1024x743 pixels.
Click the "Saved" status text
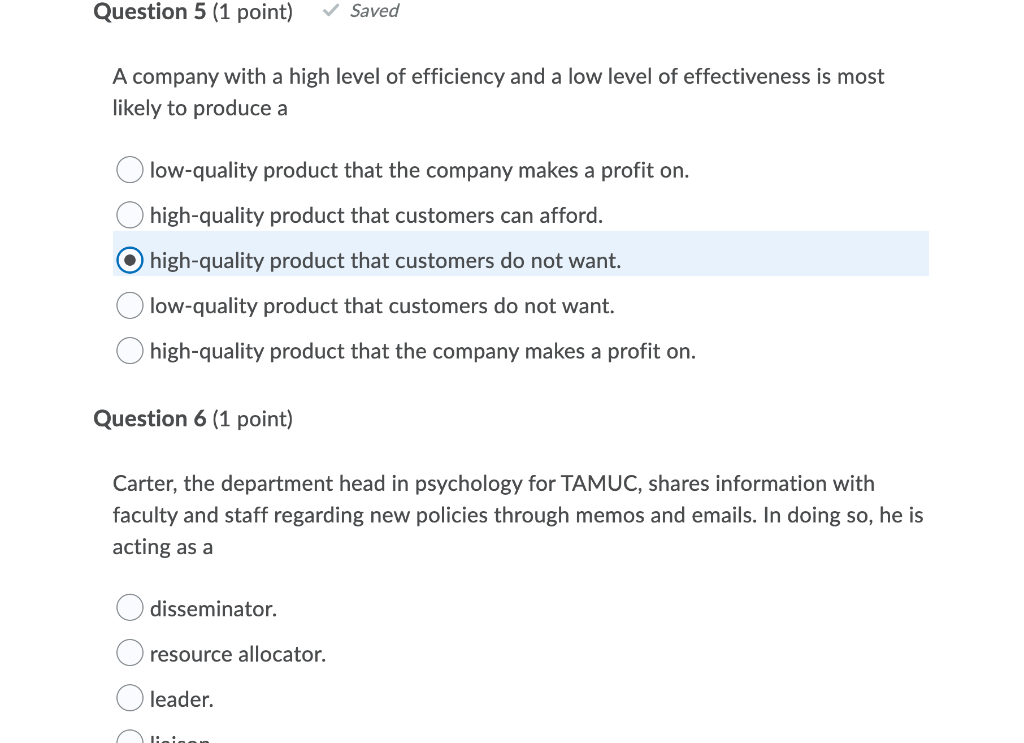[x=374, y=11]
